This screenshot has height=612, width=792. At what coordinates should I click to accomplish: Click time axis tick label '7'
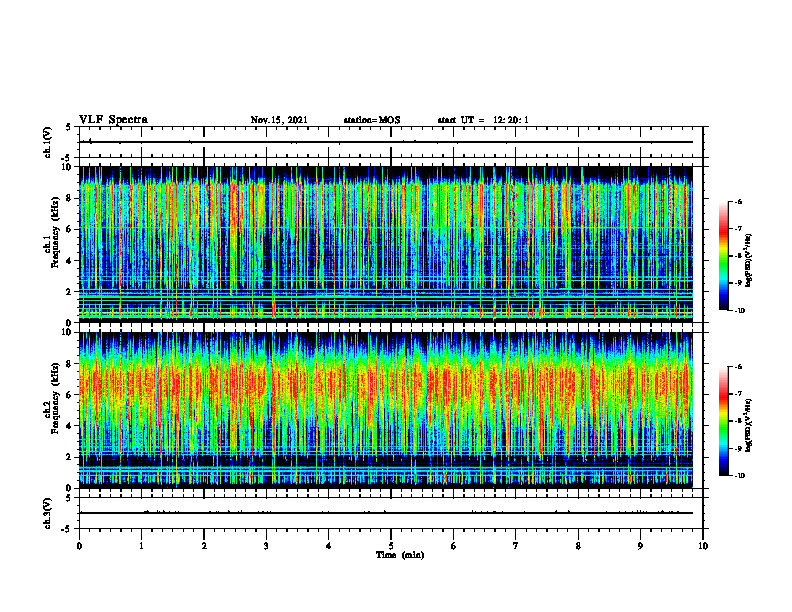[x=516, y=546]
